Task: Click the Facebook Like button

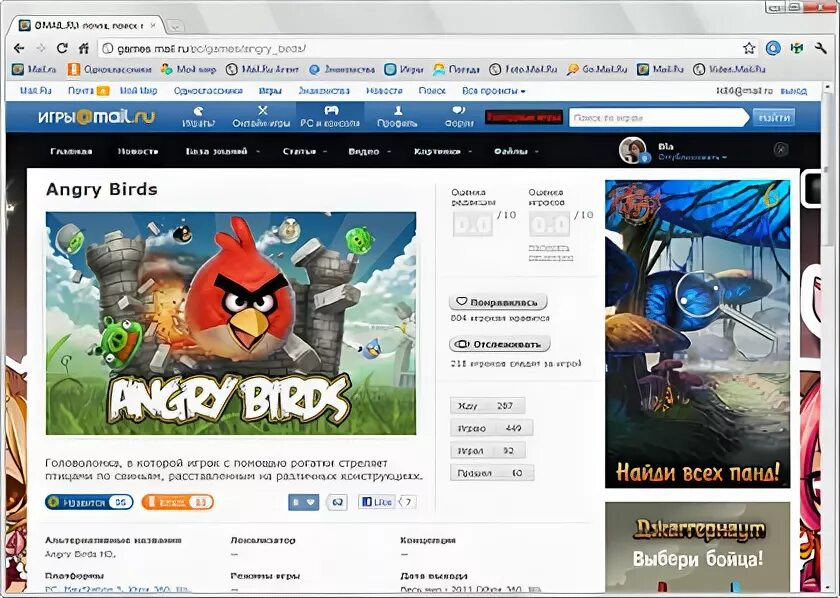Action: pyautogui.click(x=377, y=502)
